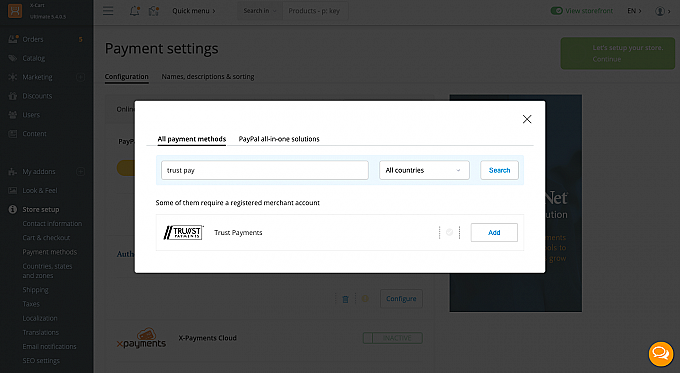Open Contact information link

[52, 224]
